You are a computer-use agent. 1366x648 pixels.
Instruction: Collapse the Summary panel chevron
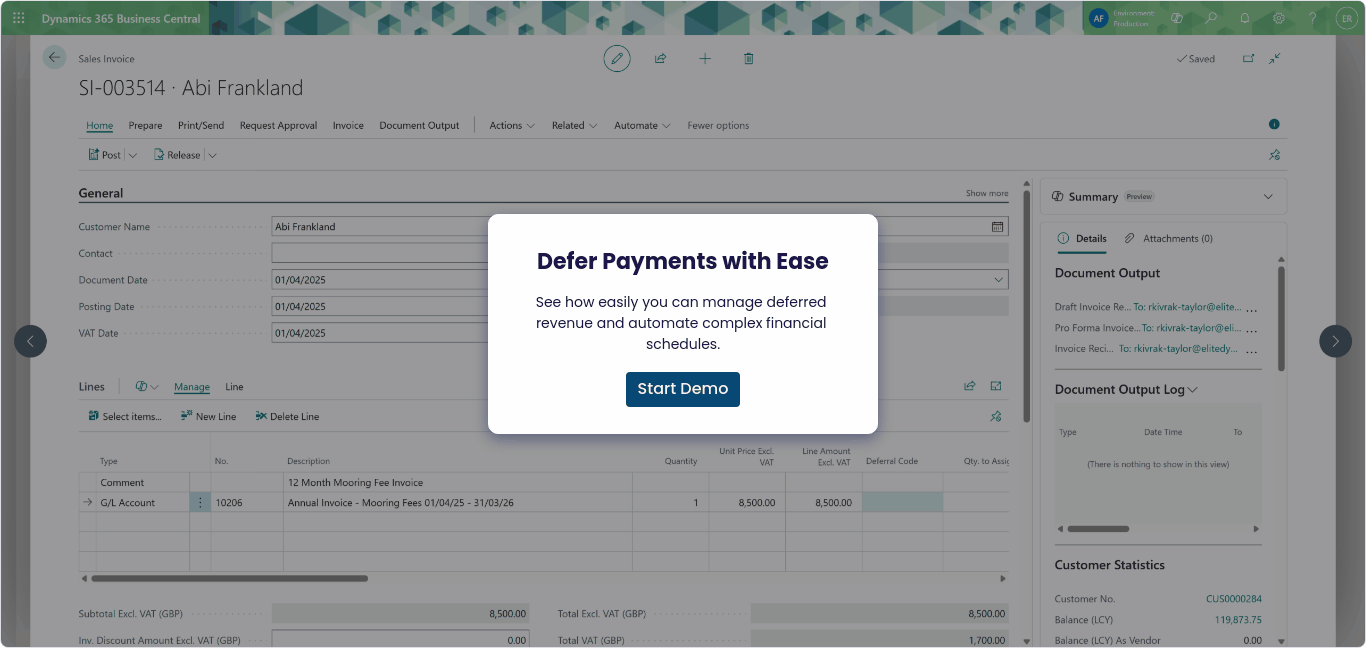point(1268,197)
